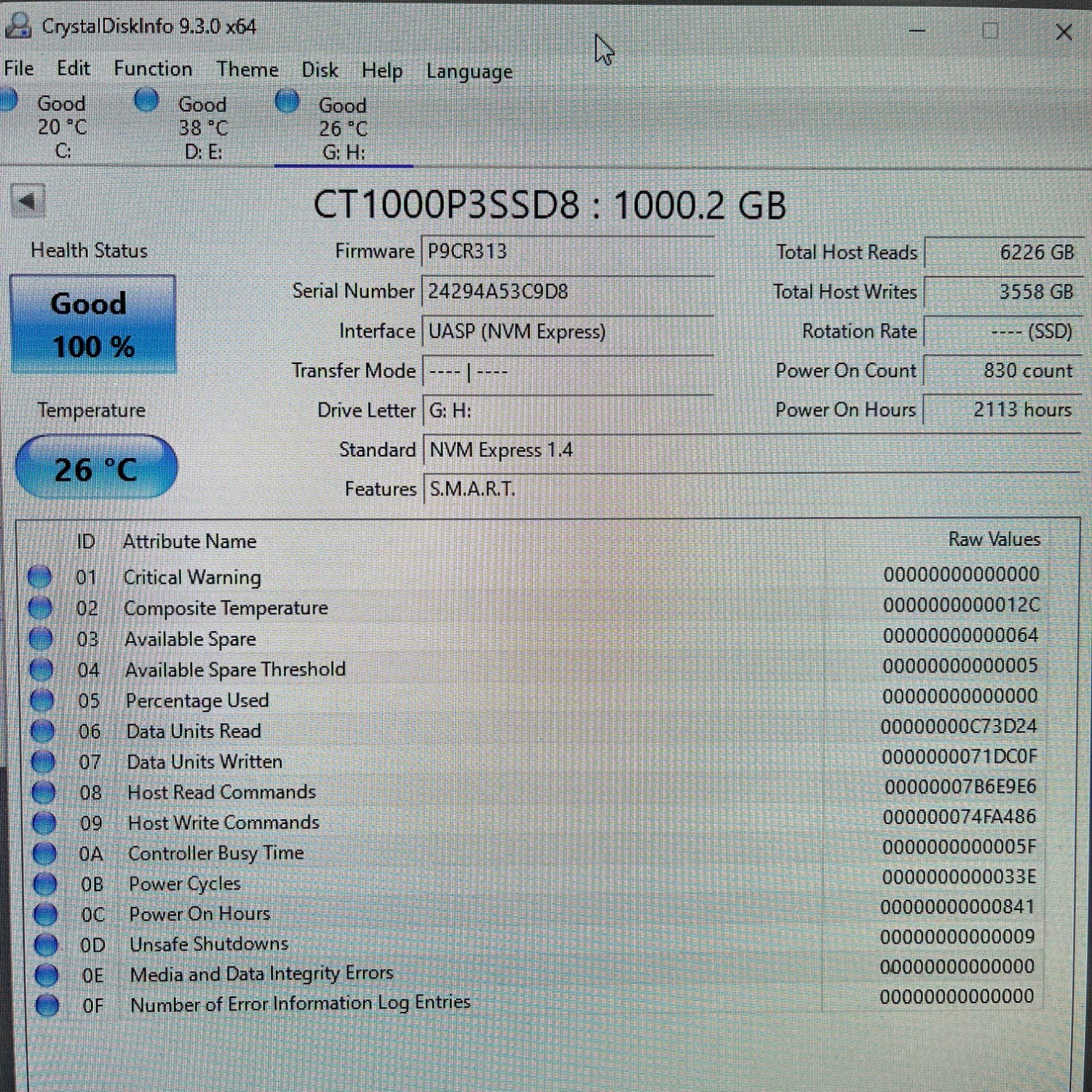
Task: Close the CrystalDiskInfo window
Action: click(1064, 32)
